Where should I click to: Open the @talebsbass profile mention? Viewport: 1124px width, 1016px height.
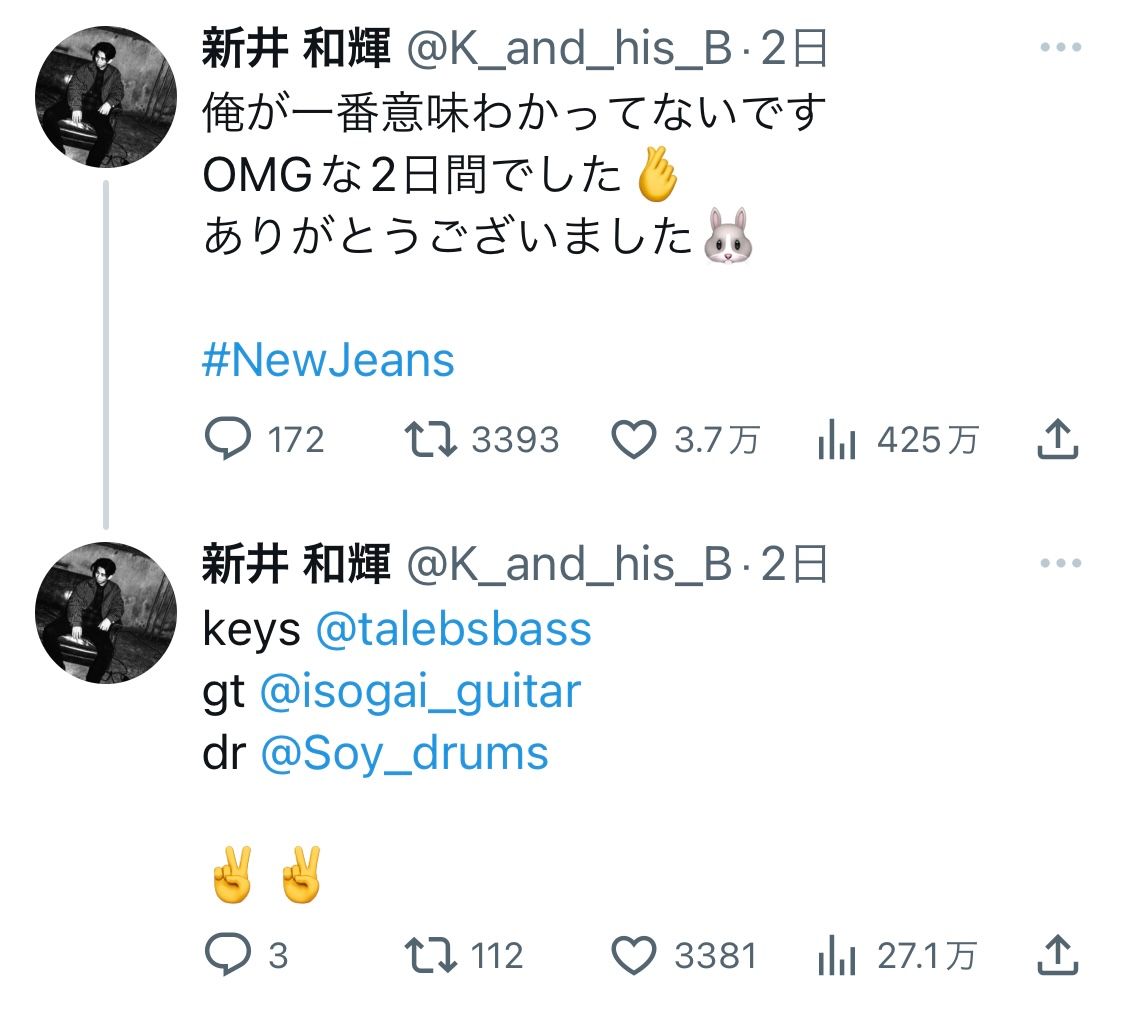tap(453, 629)
